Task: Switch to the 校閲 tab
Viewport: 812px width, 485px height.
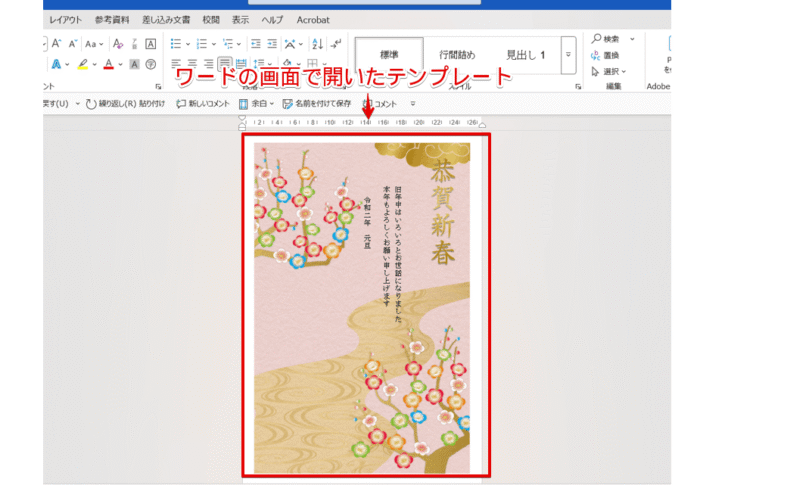Action: point(211,20)
